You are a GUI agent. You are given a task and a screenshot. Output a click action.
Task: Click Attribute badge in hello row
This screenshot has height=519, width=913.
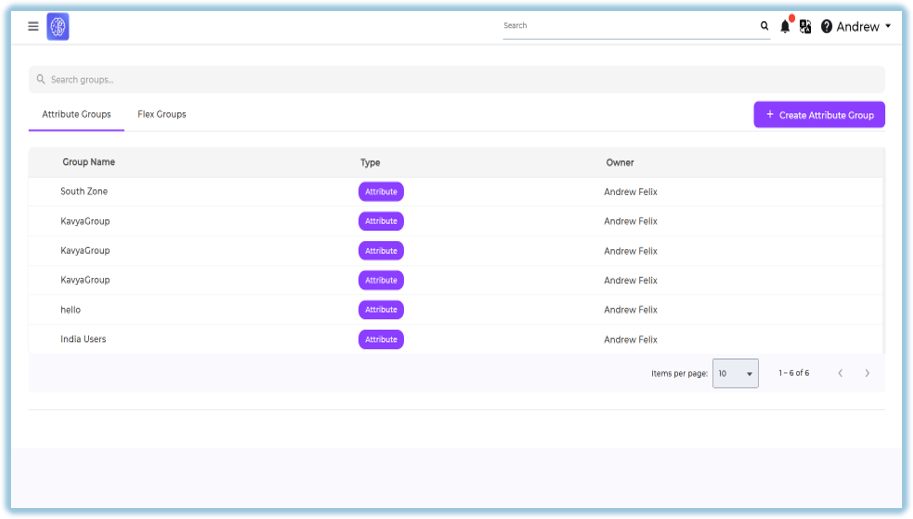coord(381,310)
